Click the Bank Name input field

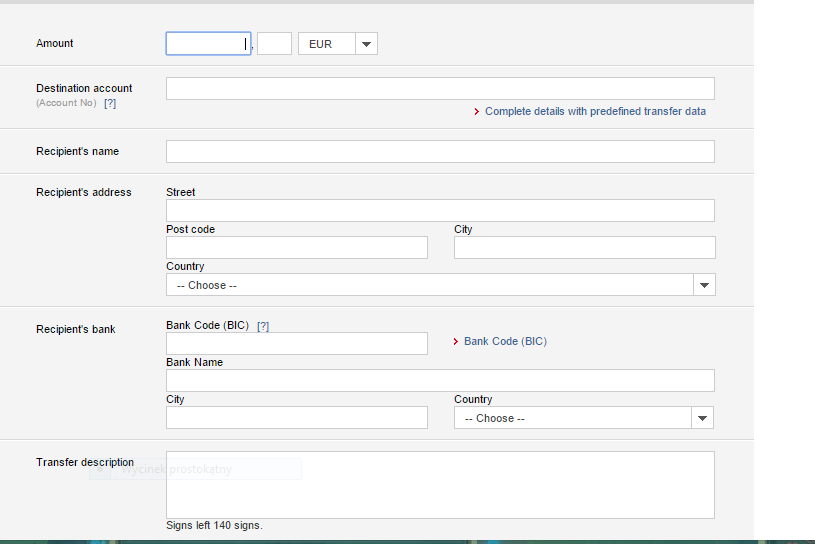(440, 380)
